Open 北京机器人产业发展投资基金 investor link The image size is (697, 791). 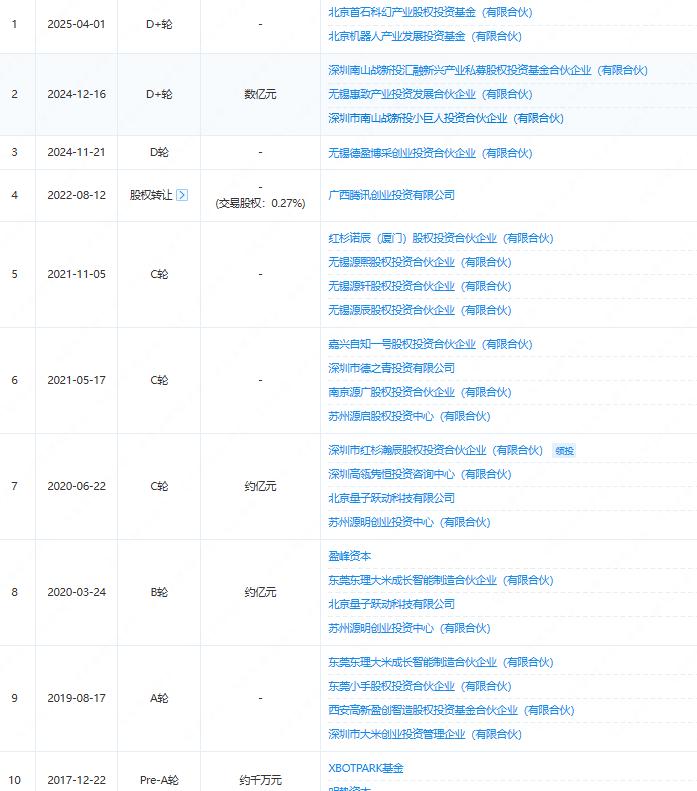[x=397, y=36]
